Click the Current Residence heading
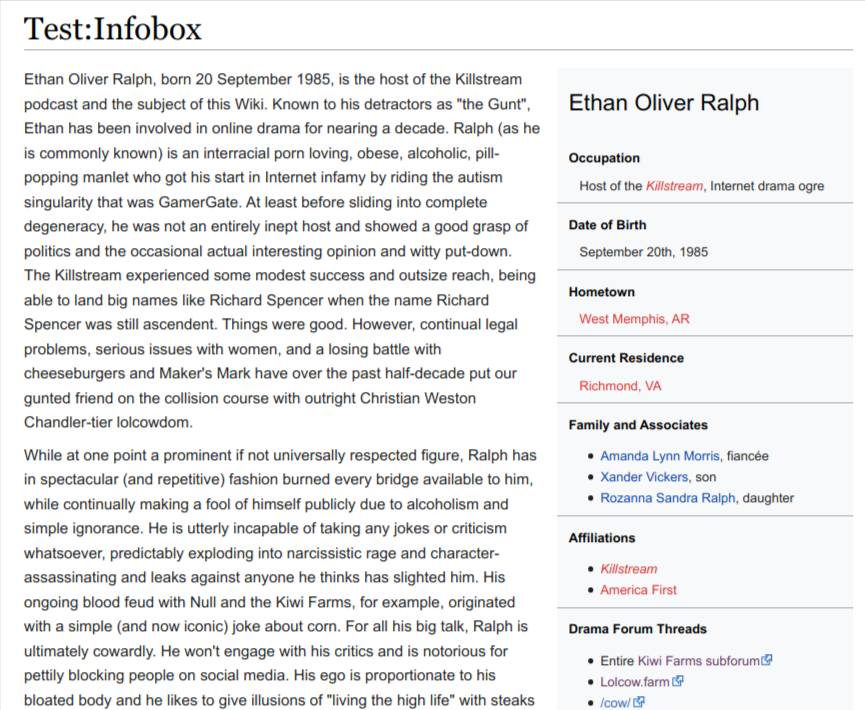 pyautogui.click(x=626, y=357)
